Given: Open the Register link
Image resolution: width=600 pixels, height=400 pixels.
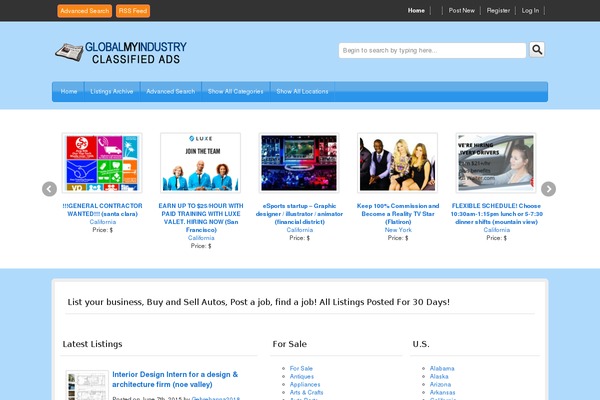Looking at the screenshot, I should 498,11.
